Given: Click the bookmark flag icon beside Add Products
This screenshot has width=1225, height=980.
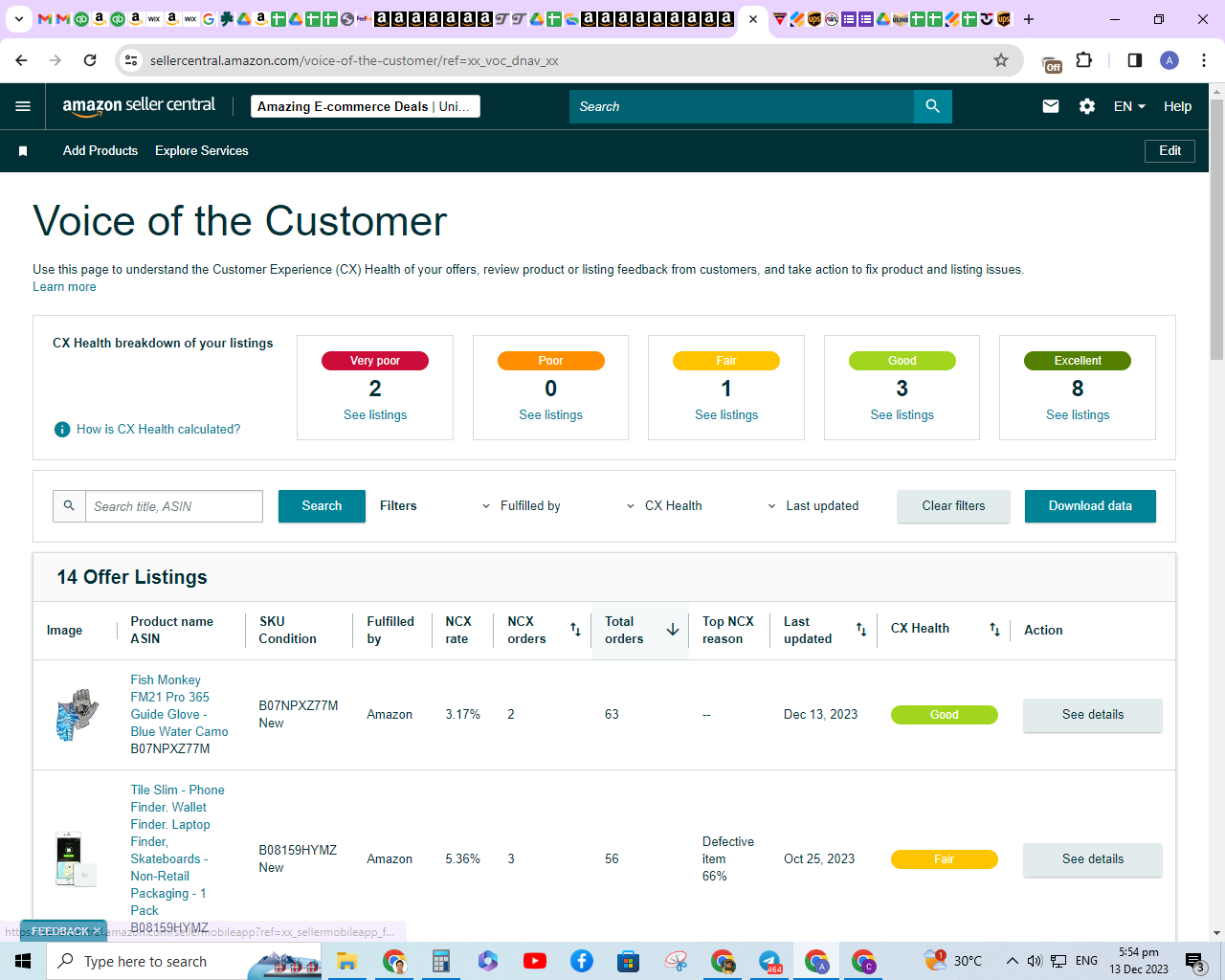Looking at the screenshot, I should 23,151.
